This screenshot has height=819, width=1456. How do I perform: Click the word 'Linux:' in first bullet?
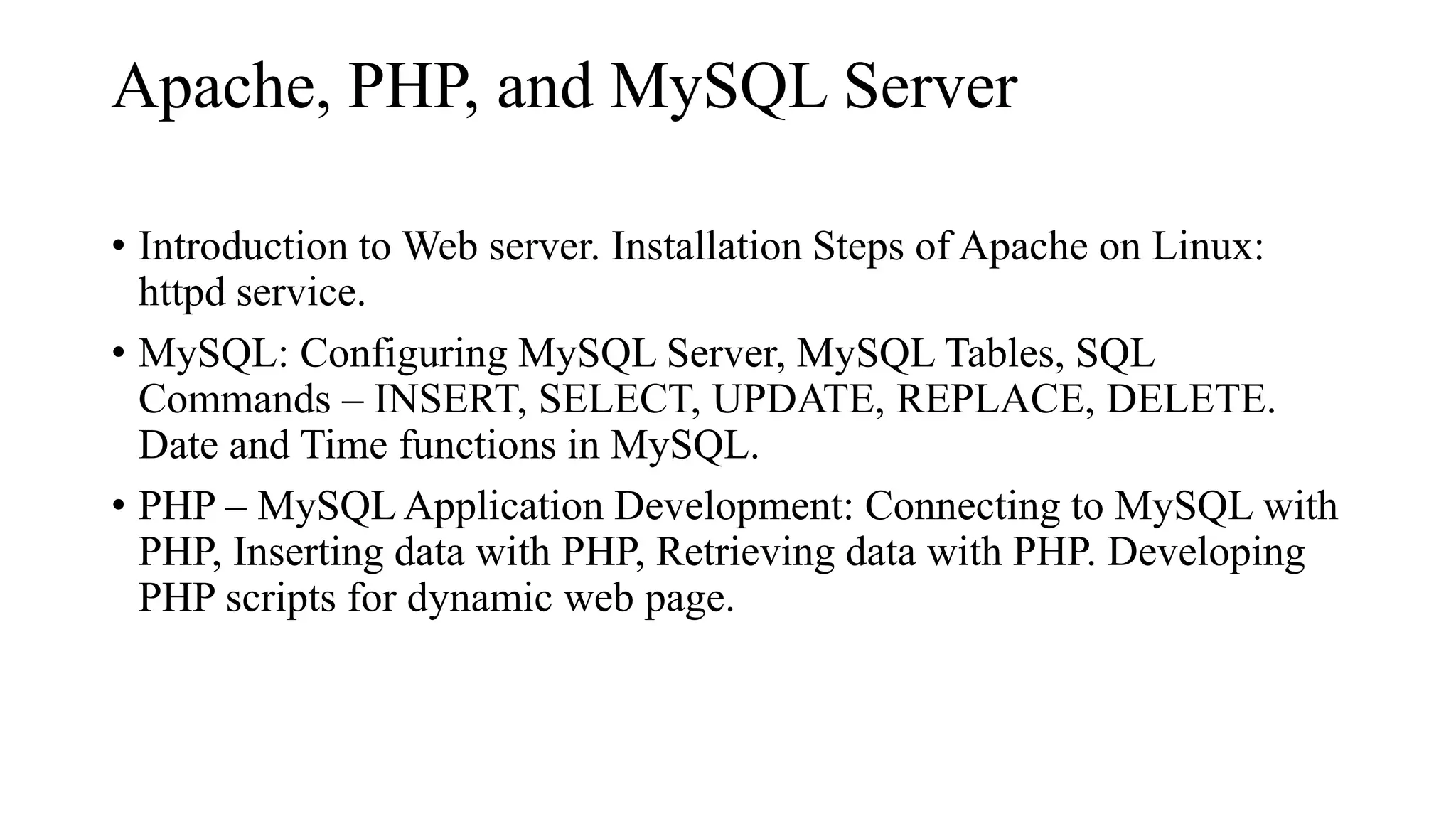coord(1207,247)
